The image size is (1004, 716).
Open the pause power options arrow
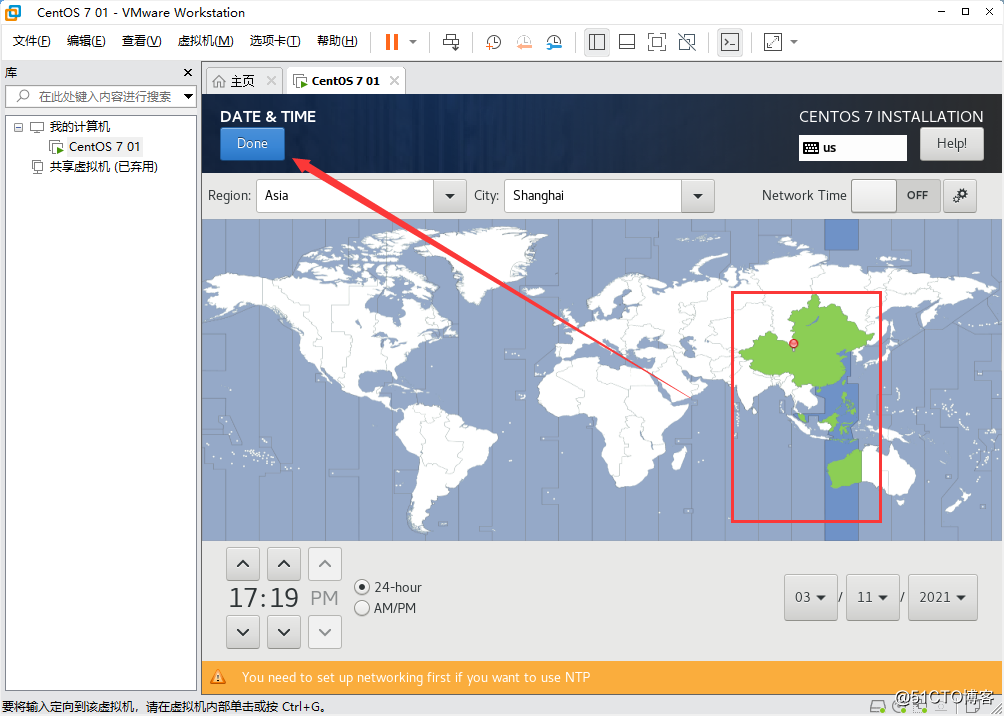pyautogui.click(x=413, y=42)
